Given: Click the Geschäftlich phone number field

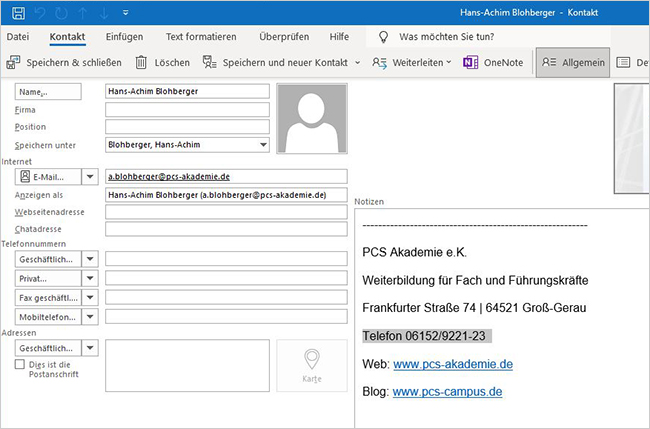Looking at the screenshot, I should click(226, 259).
